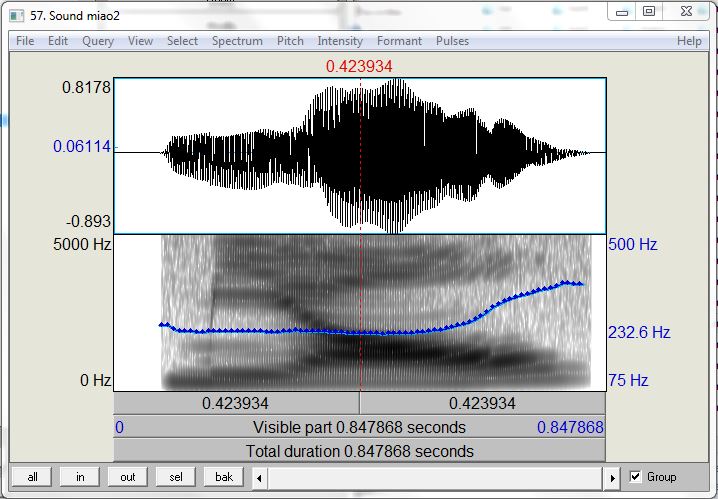Click the scrollbar left arrow
The height and width of the screenshot is (499, 718).
pyautogui.click(x=259, y=478)
